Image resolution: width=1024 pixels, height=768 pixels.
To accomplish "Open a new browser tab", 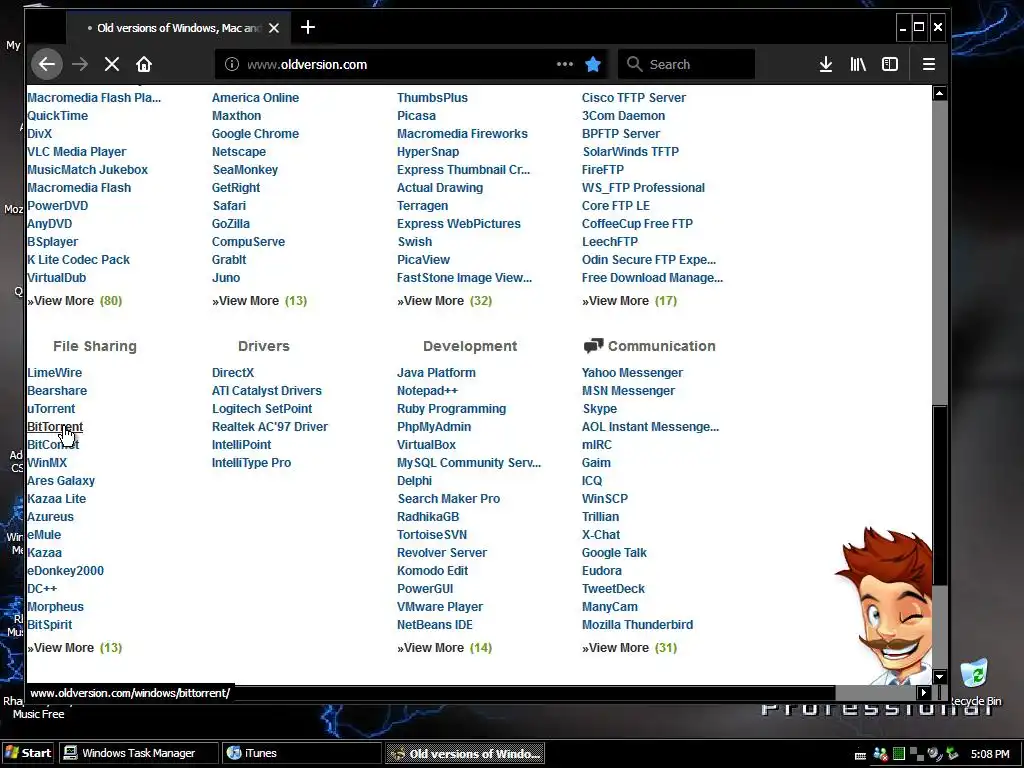I will coord(308,27).
